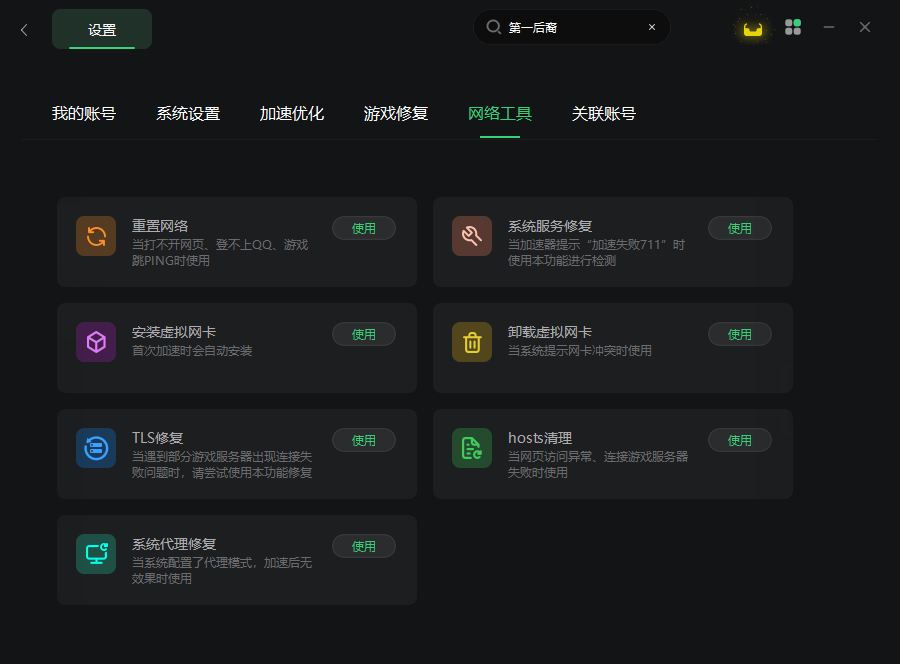Open the 关联账号 tab
Viewport: 900px width, 664px height.
pos(604,114)
